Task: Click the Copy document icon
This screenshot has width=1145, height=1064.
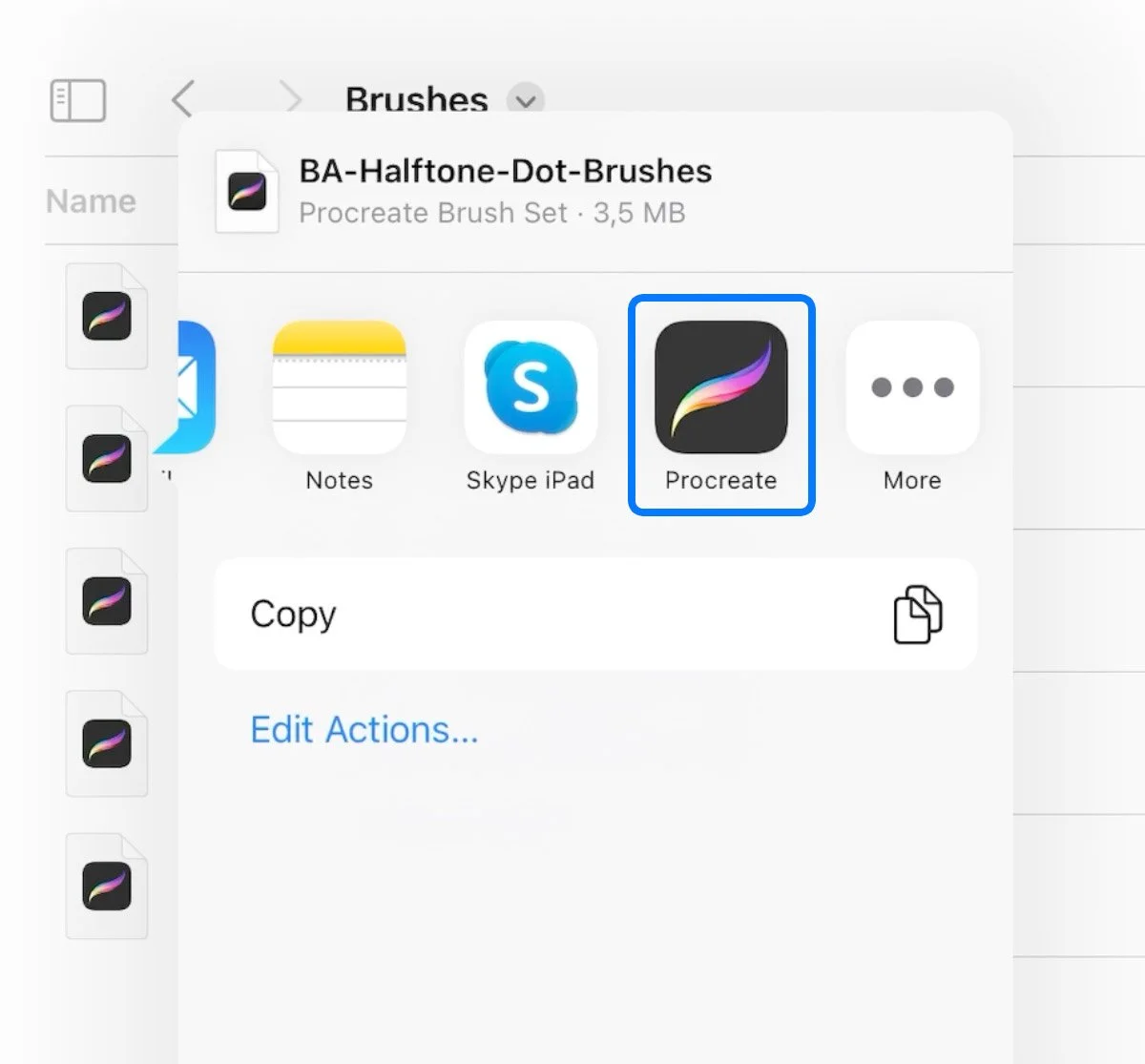Action: [917, 615]
